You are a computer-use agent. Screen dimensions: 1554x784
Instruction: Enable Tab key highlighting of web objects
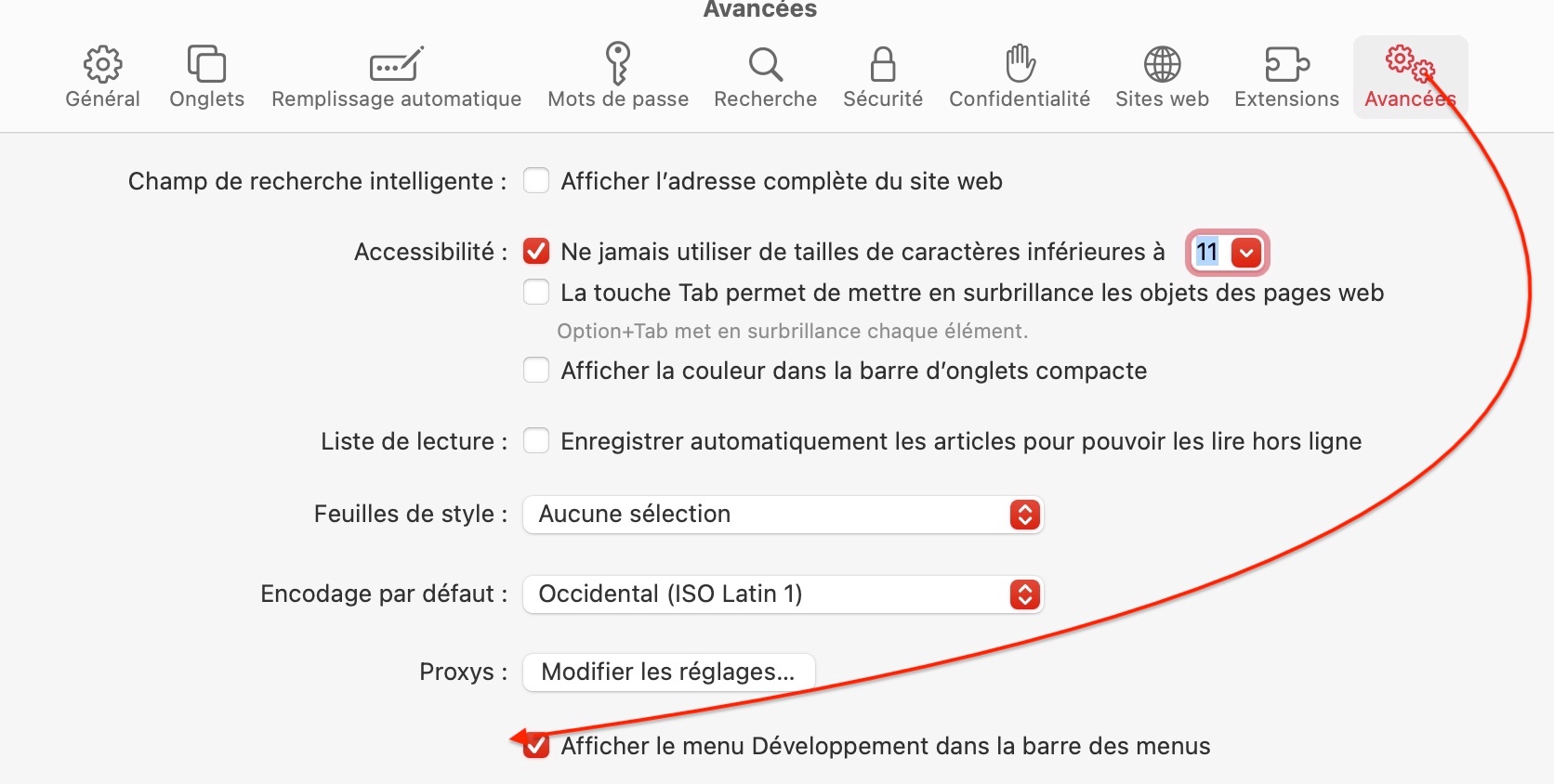click(x=536, y=293)
